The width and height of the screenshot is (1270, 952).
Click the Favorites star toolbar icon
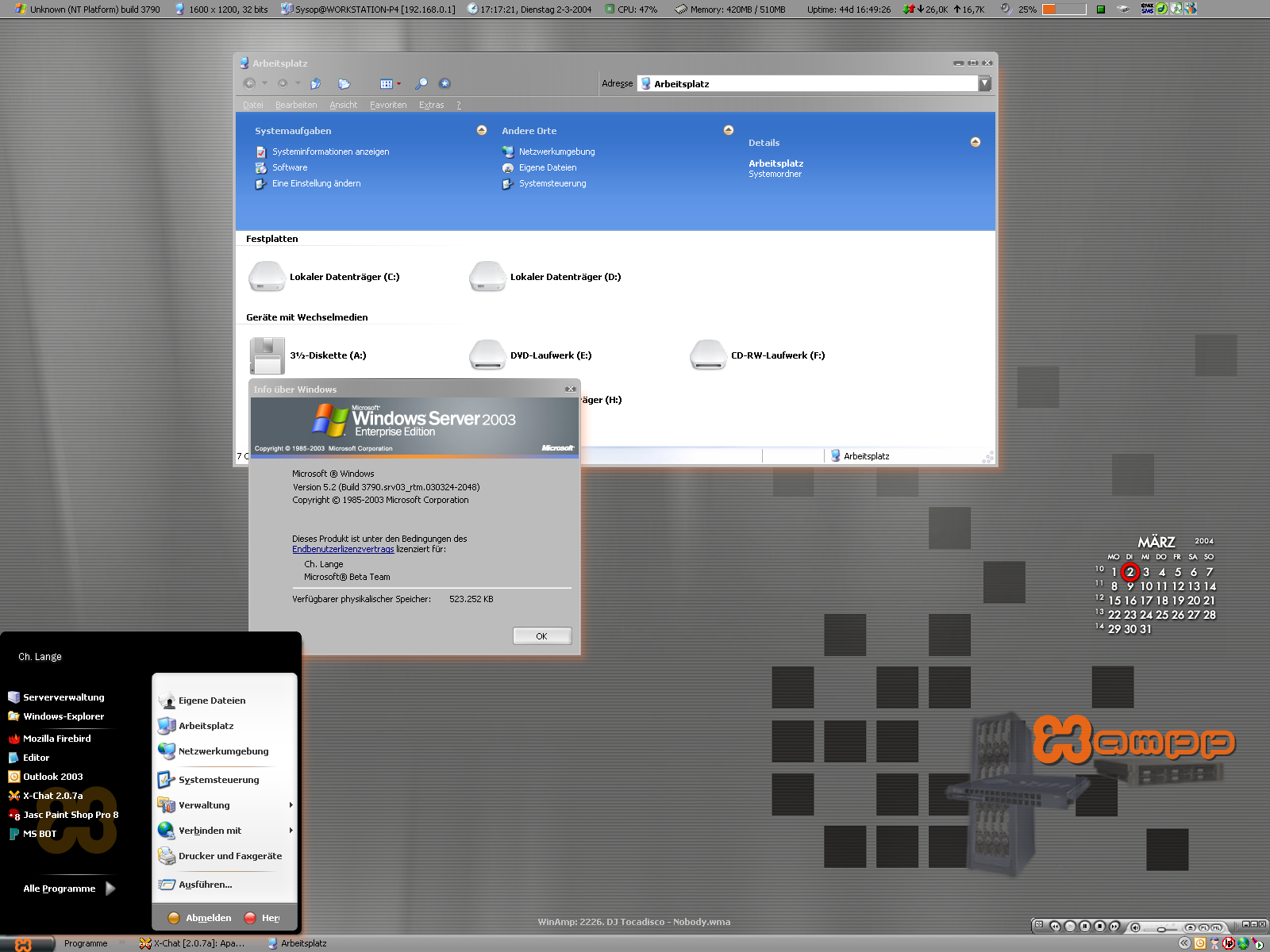444,83
